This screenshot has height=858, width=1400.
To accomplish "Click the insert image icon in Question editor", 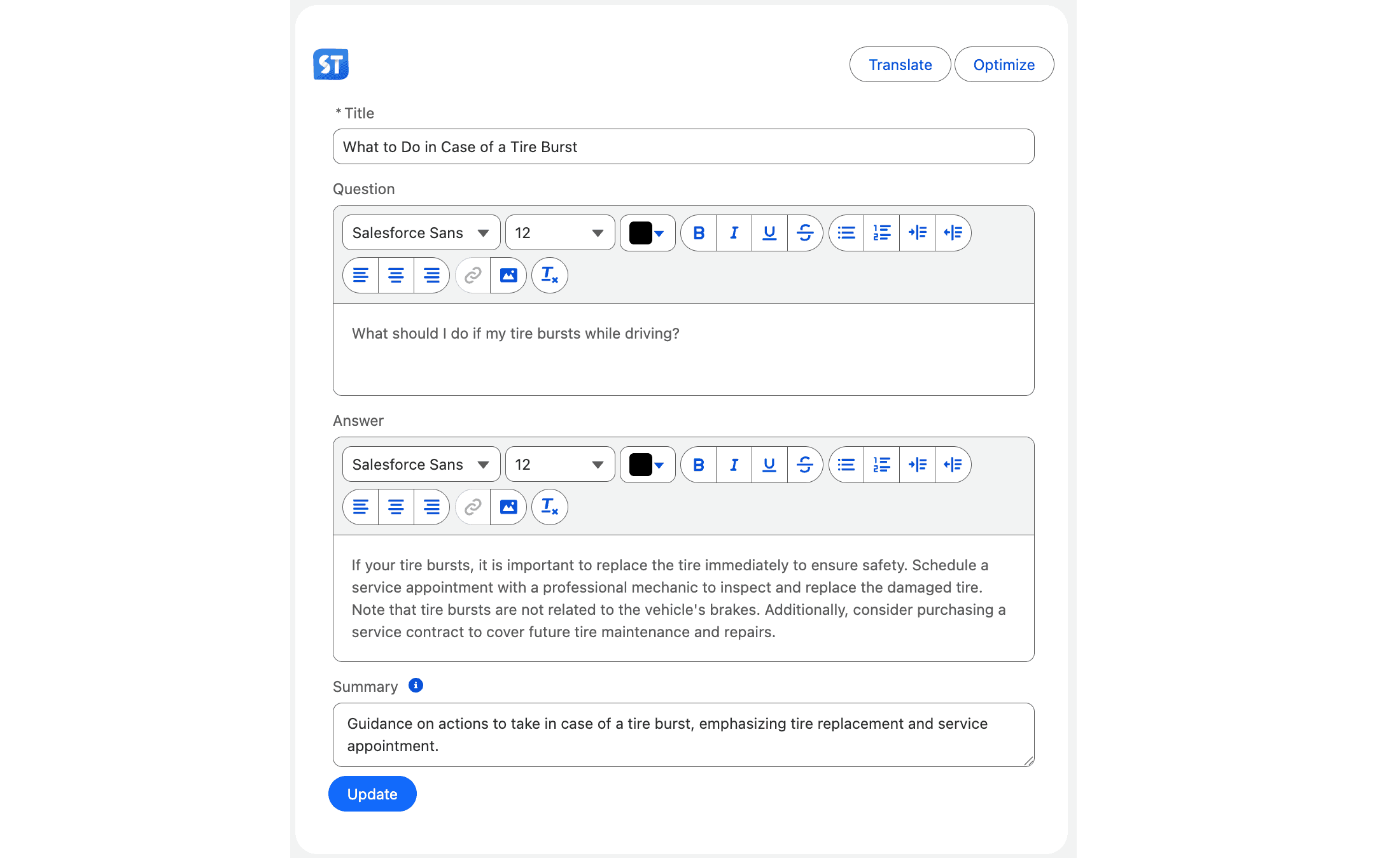I will click(x=508, y=276).
